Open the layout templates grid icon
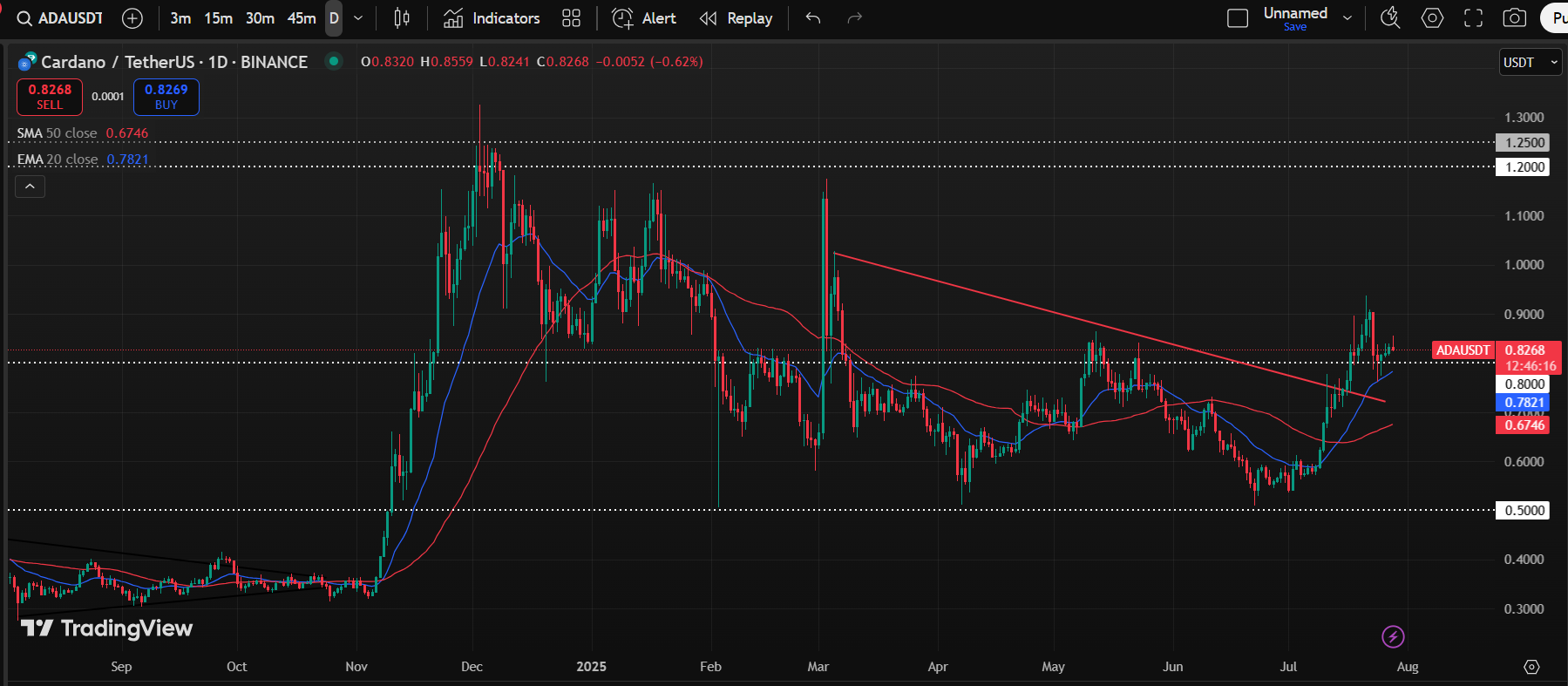Image resolution: width=1568 pixels, height=686 pixels. click(x=571, y=18)
